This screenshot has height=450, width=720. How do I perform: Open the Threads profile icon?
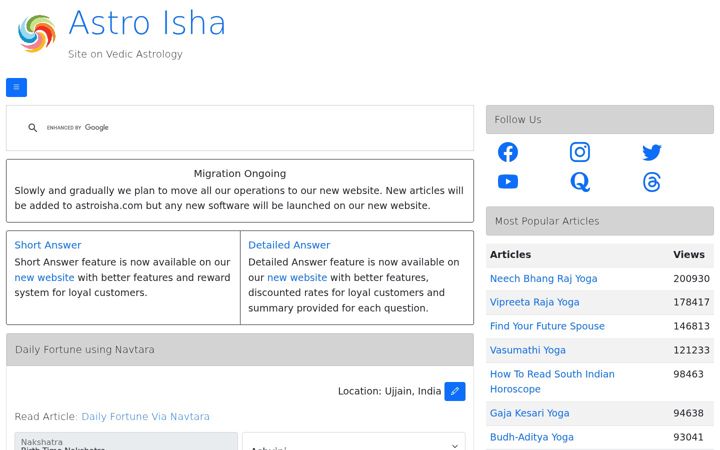(652, 182)
